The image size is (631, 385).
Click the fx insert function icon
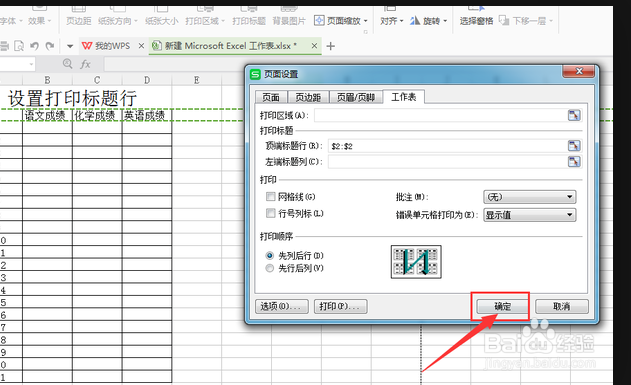click(85, 64)
